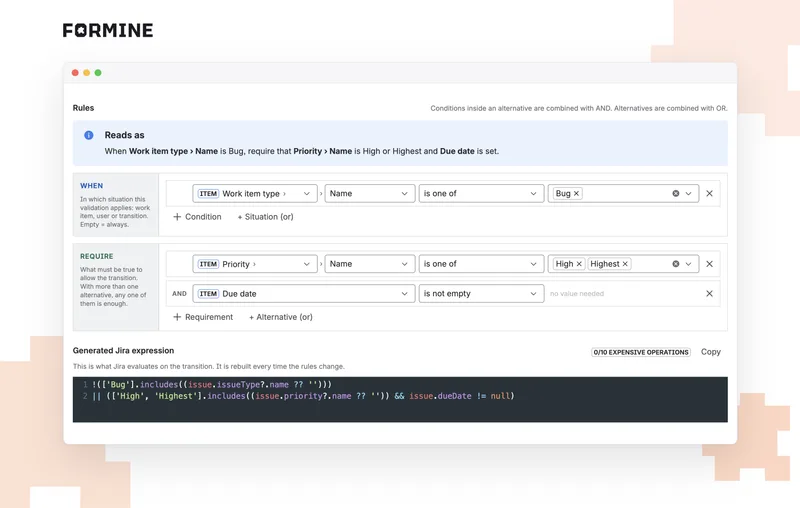Screen dimensions: 800x508
Task: Click the Formine logo
Action: [108, 30]
